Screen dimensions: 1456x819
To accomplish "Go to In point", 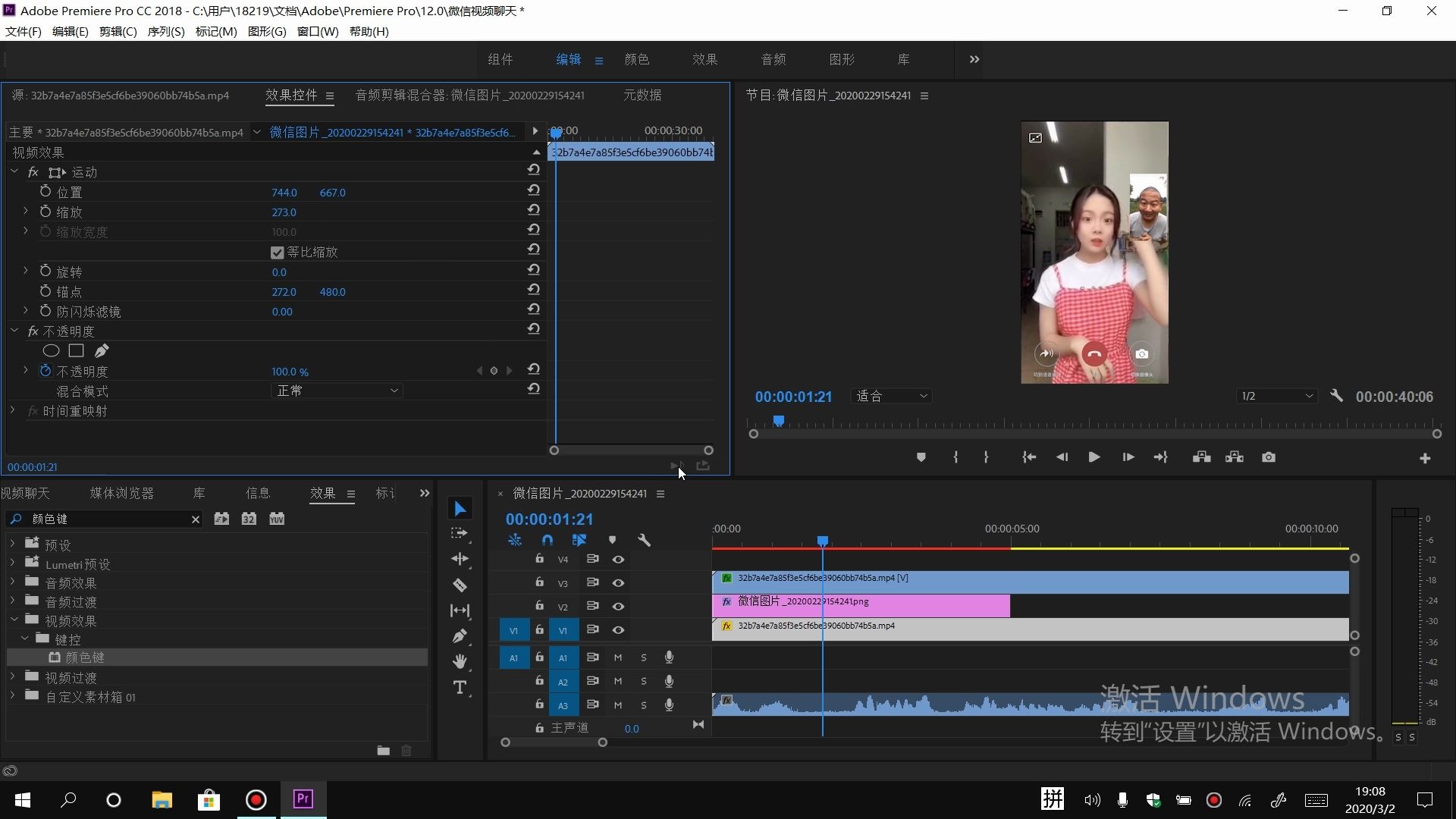I will pyautogui.click(x=1029, y=457).
